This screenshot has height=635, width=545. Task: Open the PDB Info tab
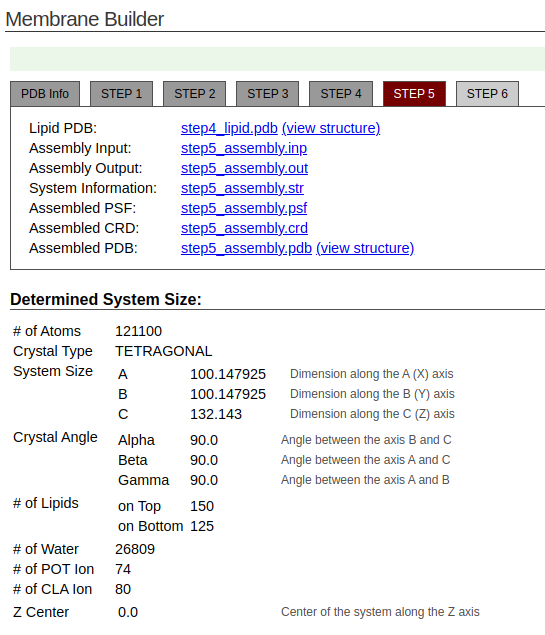coord(45,94)
